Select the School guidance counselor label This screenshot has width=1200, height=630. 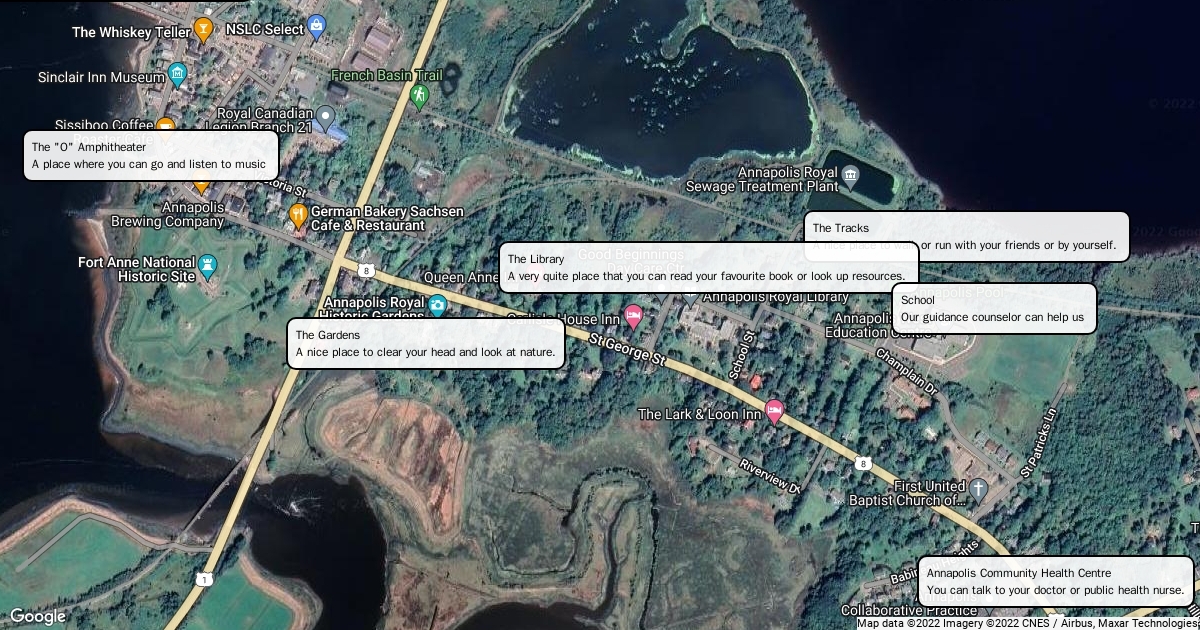click(x=993, y=309)
